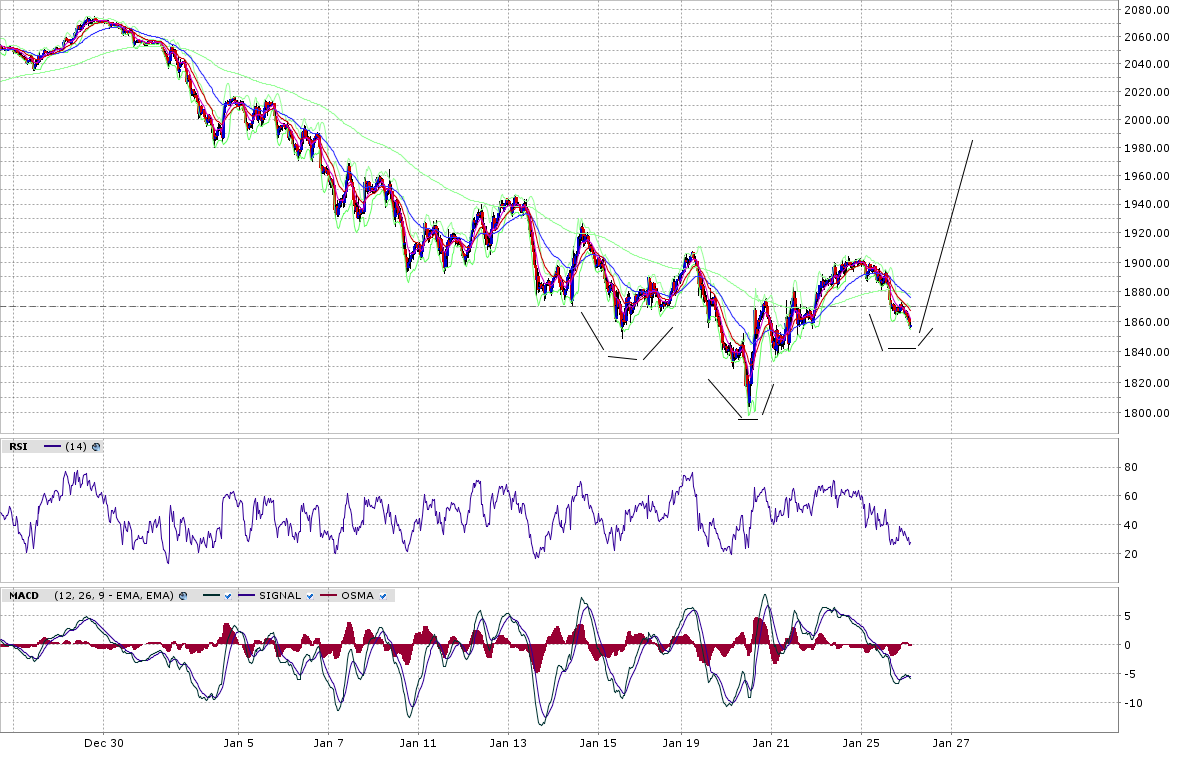Click the 1980.00 price axis label

pyautogui.click(x=1146, y=149)
